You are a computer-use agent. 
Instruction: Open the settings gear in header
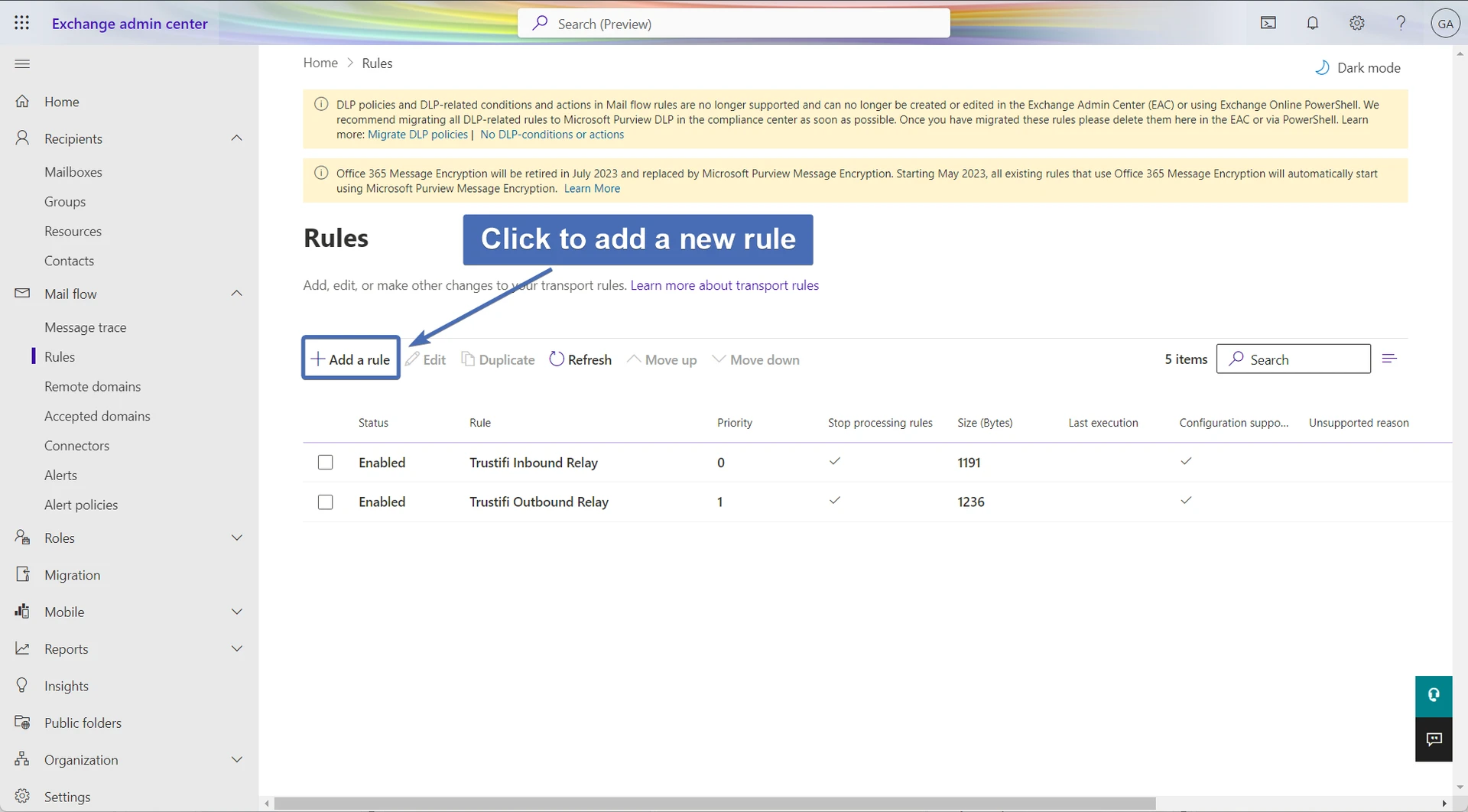click(x=1356, y=23)
